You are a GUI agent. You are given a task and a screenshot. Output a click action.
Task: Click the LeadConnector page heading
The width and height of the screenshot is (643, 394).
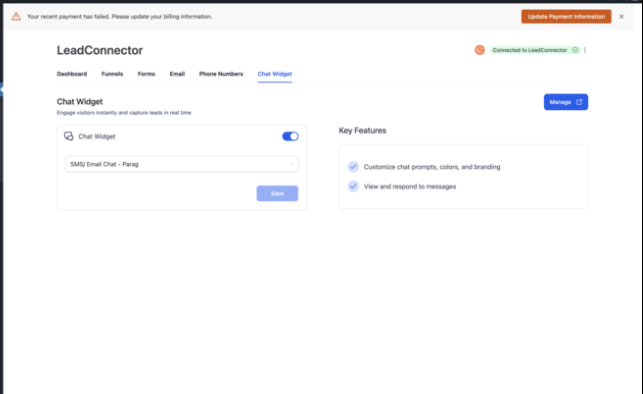pyautogui.click(x=100, y=50)
